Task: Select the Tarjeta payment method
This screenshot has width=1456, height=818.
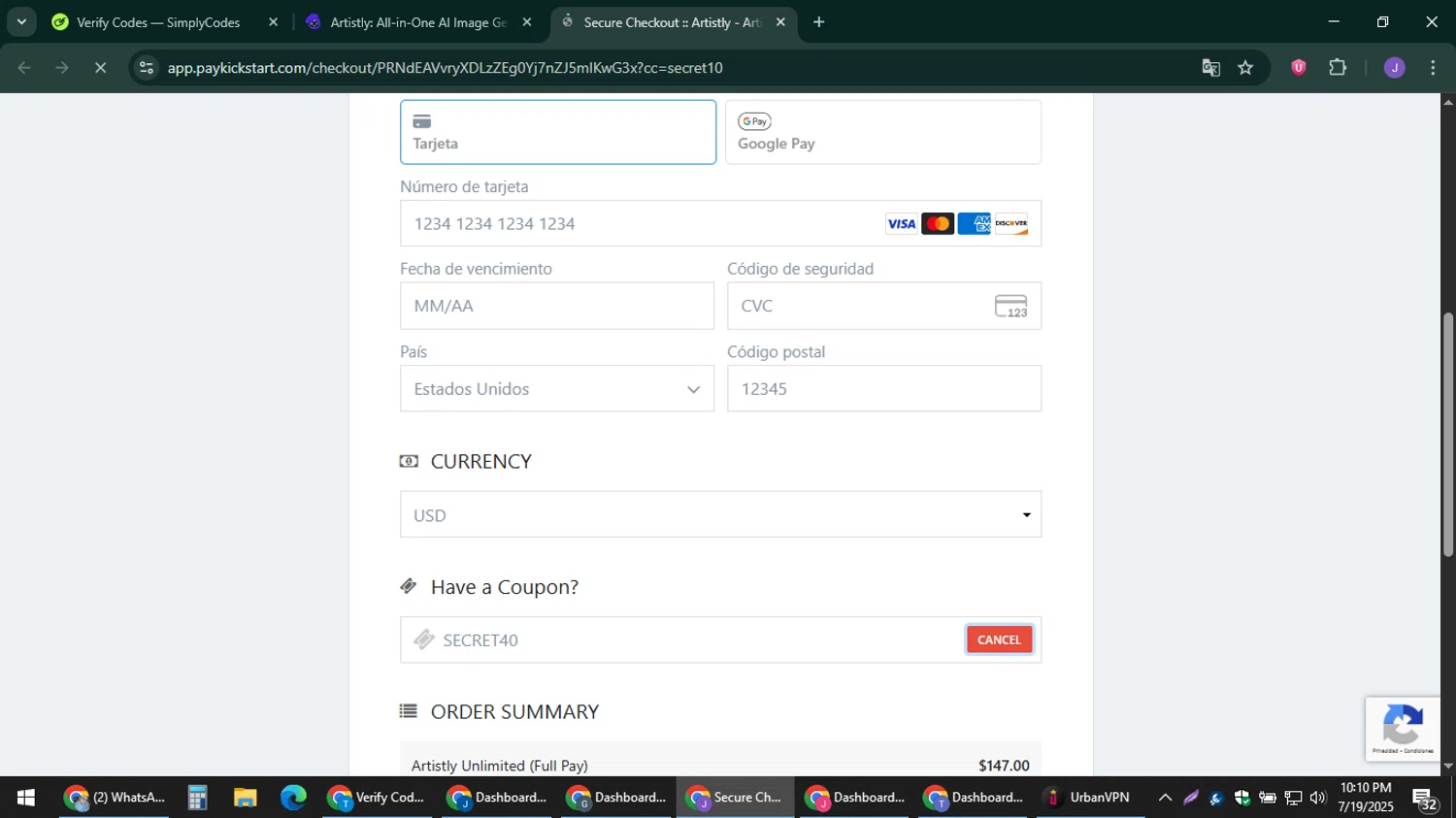Action: tap(558, 132)
